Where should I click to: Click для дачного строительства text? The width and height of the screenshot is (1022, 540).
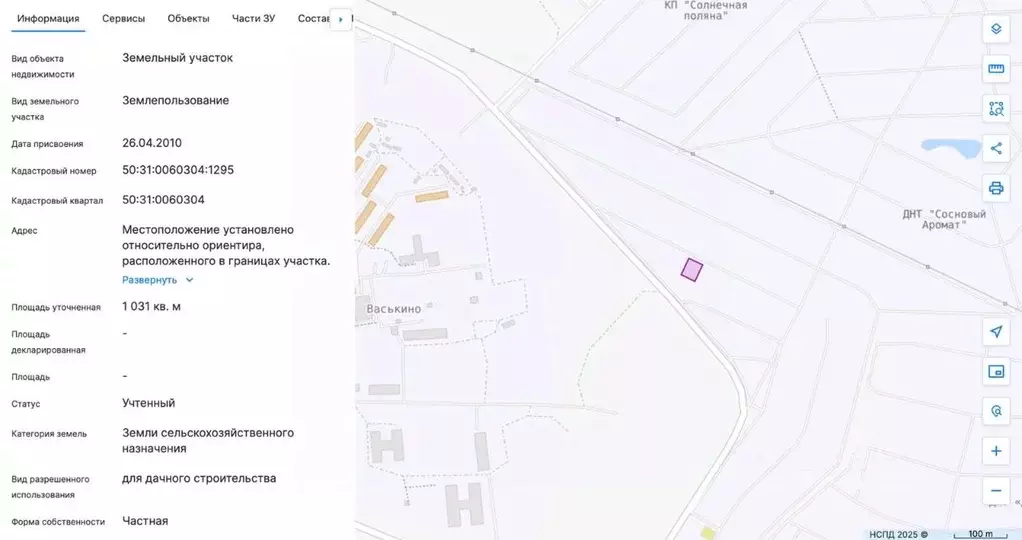pyautogui.click(x=199, y=478)
